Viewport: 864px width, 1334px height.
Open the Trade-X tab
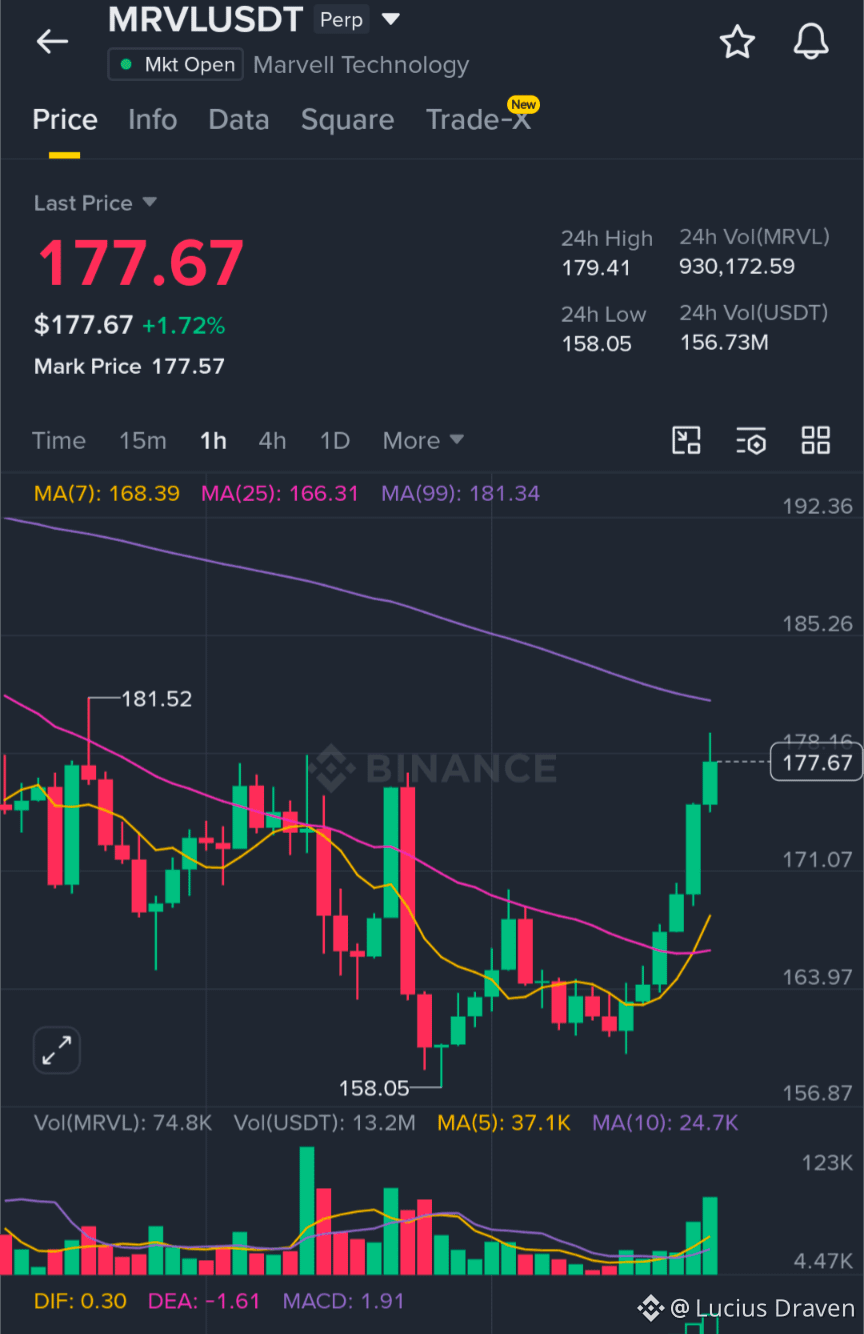(479, 120)
